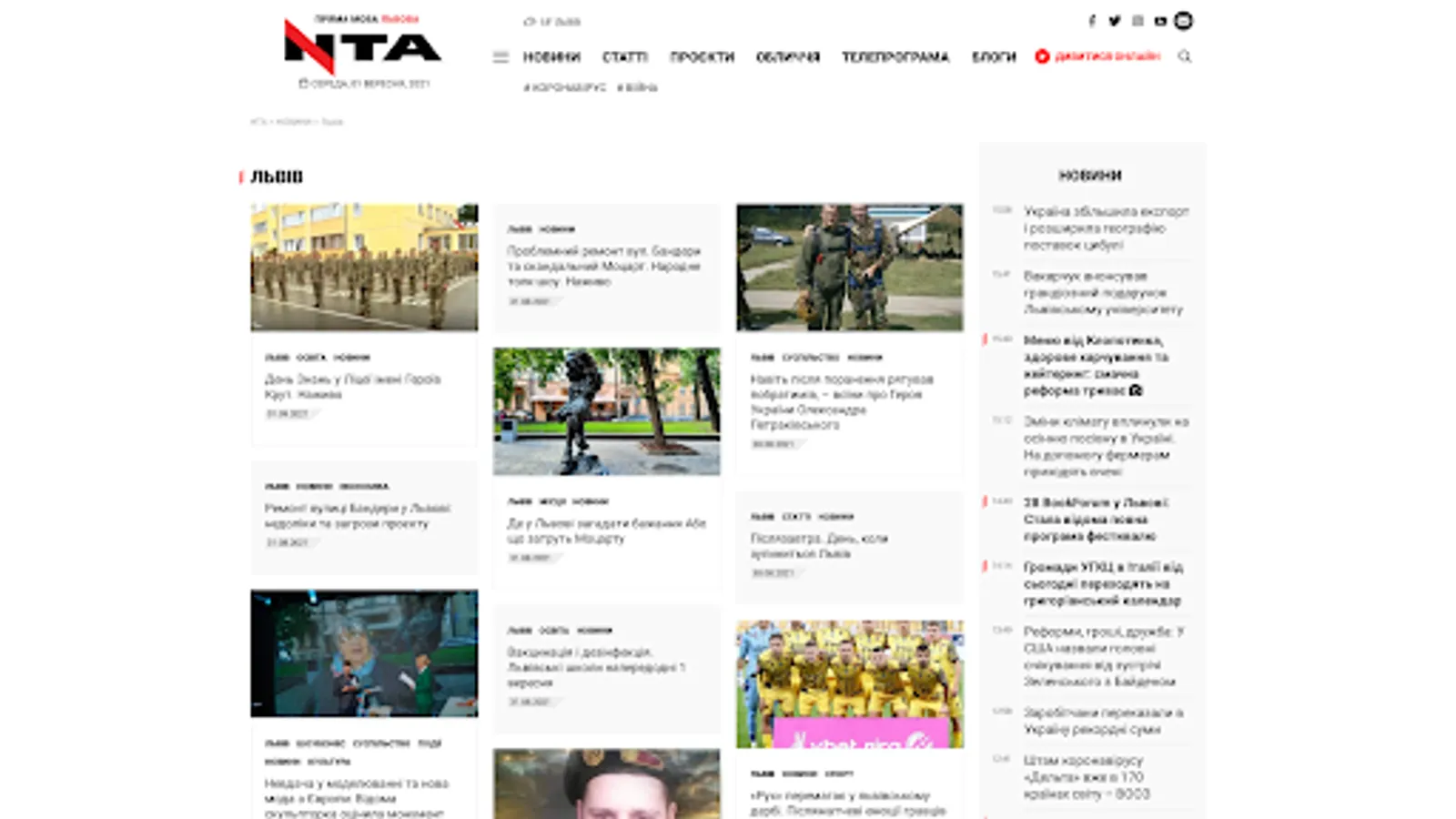Open the site search magnifier icon
This screenshot has height=819, width=1456.
(1185, 56)
